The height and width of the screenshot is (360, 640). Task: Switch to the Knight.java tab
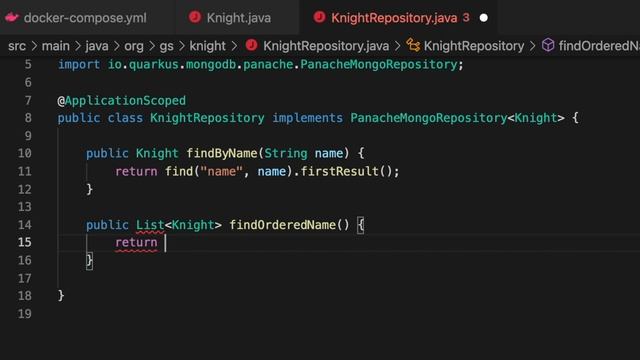(x=238, y=18)
